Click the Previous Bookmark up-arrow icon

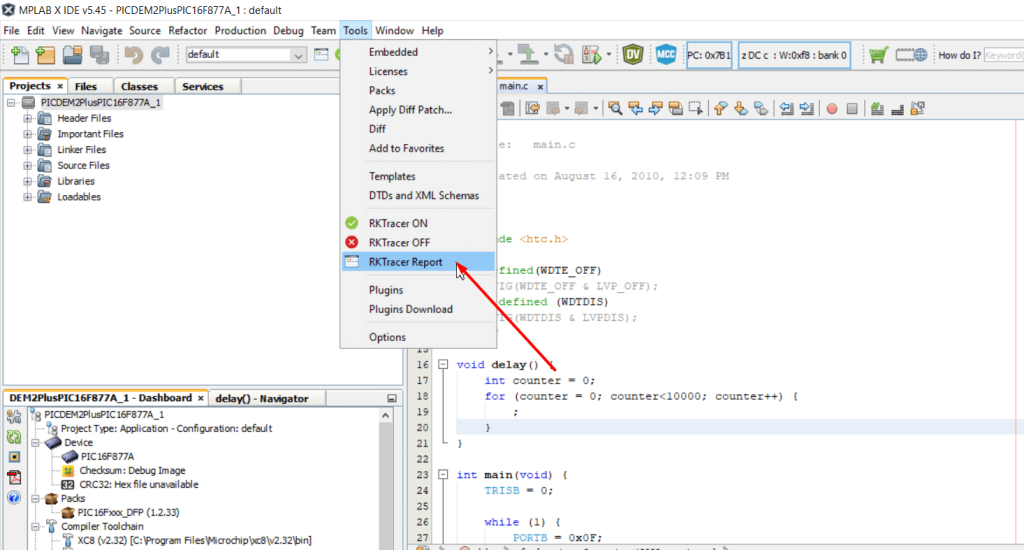(x=720, y=108)
